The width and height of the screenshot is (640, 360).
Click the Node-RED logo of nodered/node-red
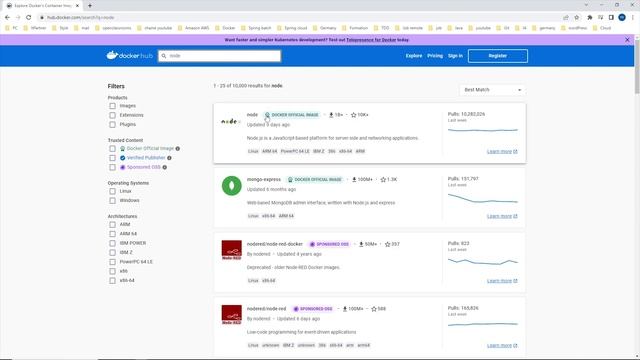[231, 315]
